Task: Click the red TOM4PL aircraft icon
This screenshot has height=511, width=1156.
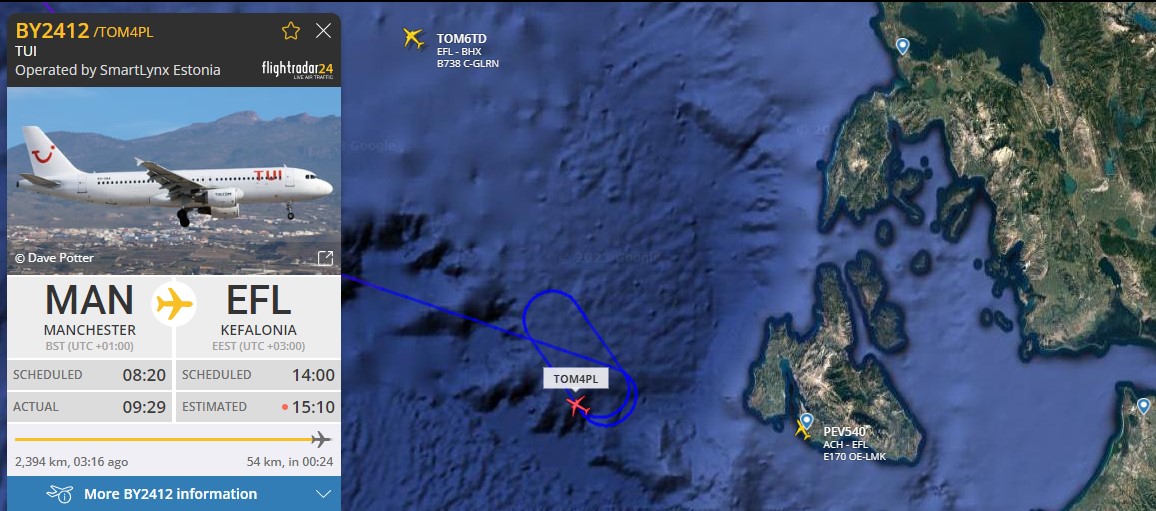Action: coord(577,405)
